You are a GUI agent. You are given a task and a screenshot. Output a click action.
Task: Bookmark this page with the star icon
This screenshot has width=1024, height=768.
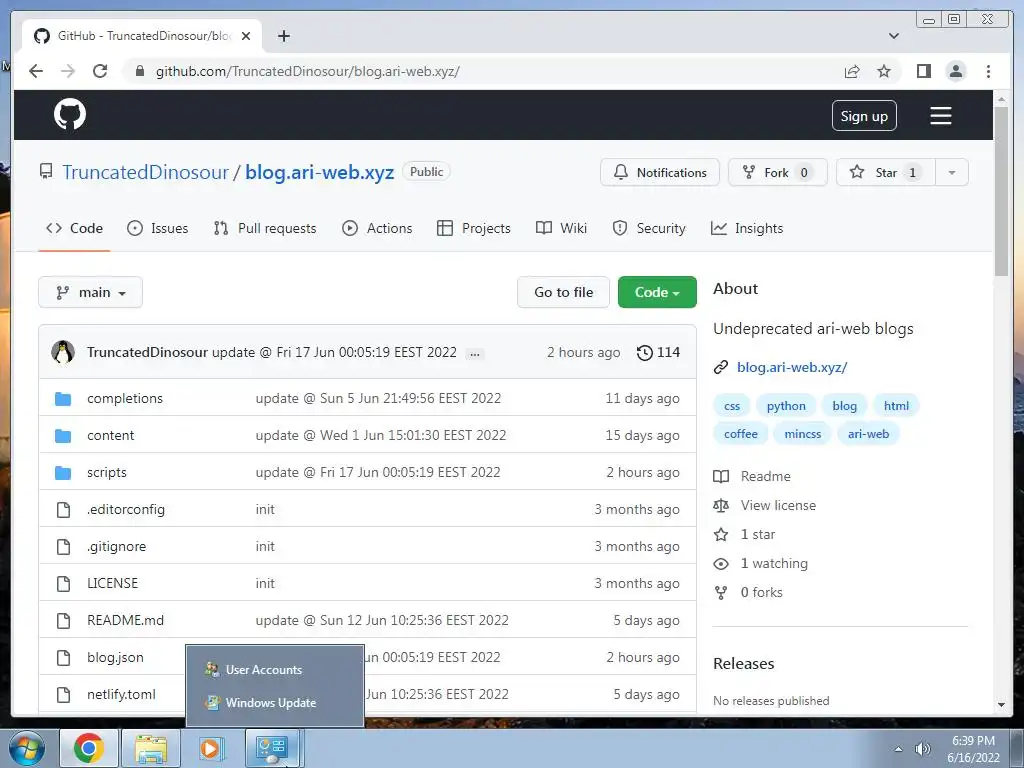[x=884, y=71]
